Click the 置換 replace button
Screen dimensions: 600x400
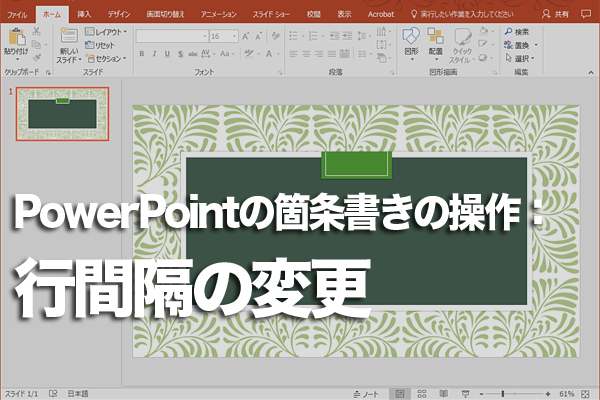[521, 45]
